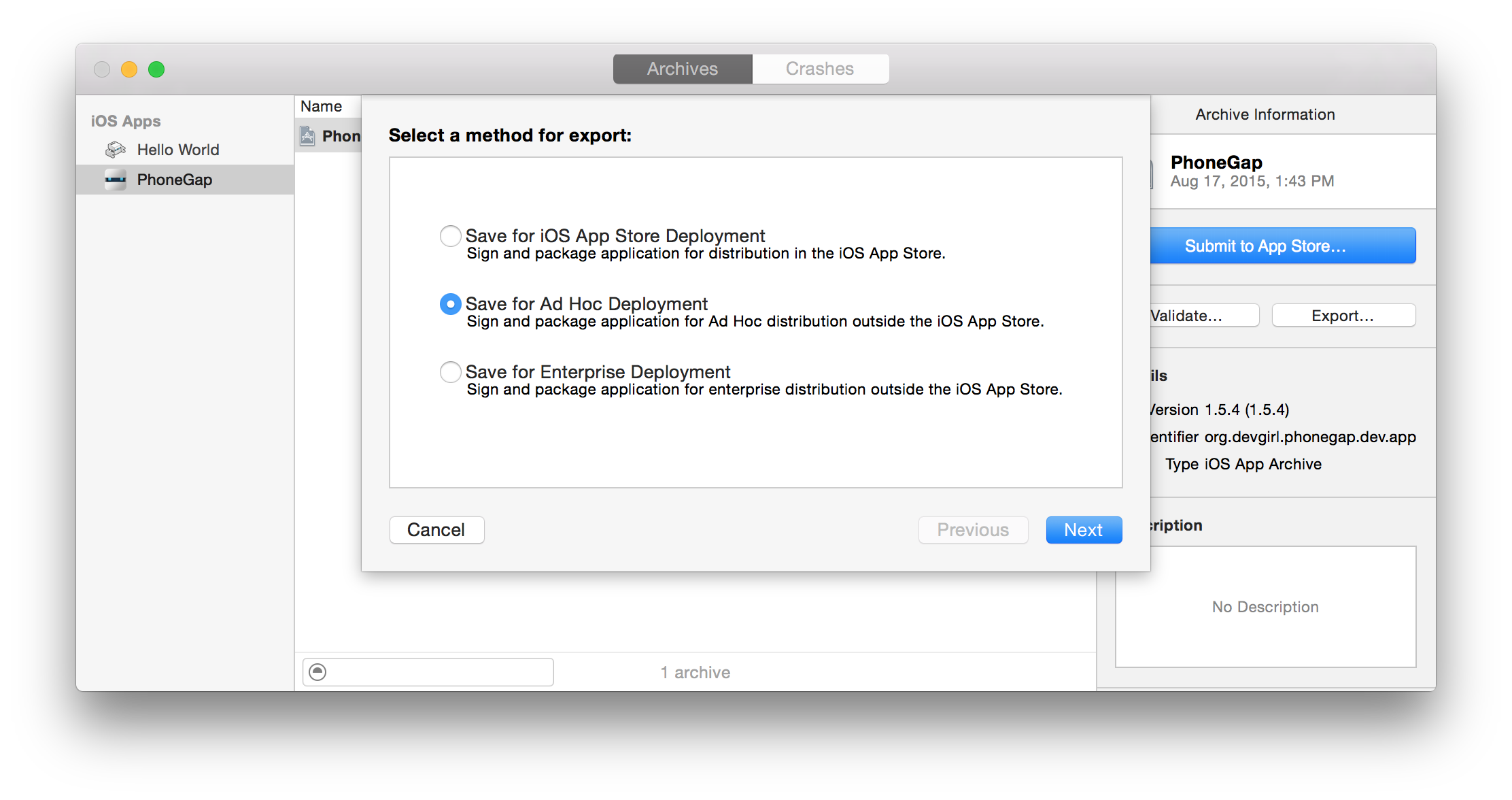Click the PhoneGap archive title in info panel
The width and height of the screenshot is (1512, 800).
pyautogui.click(x=1216, y=162)
